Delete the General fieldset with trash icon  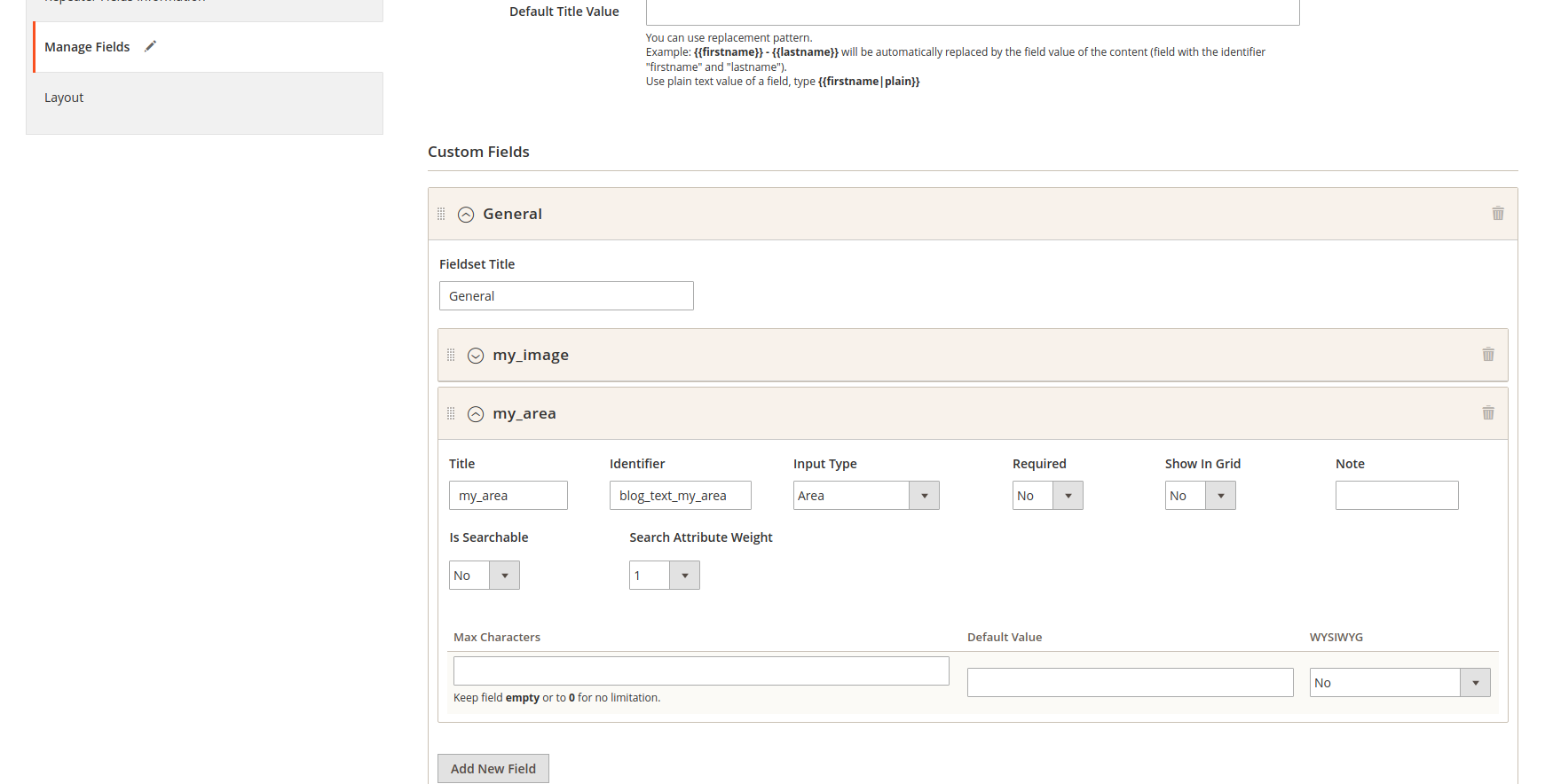[1498, 213]
